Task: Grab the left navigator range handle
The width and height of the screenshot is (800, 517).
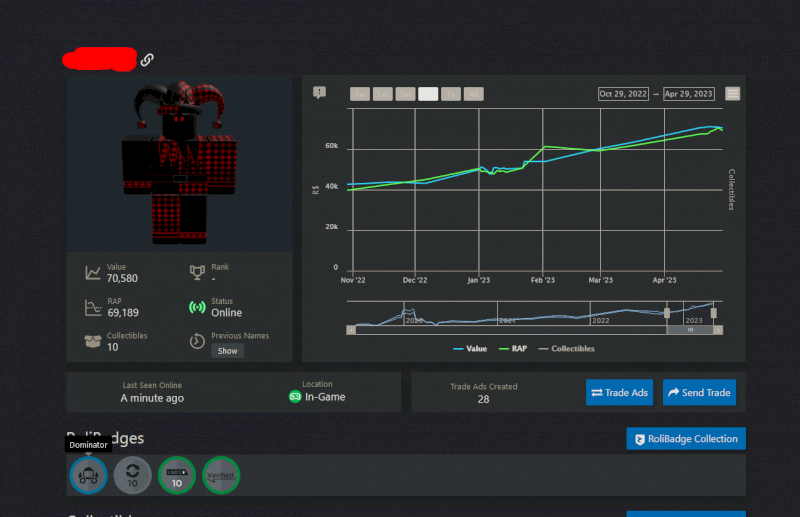Action: coord(667,313)
